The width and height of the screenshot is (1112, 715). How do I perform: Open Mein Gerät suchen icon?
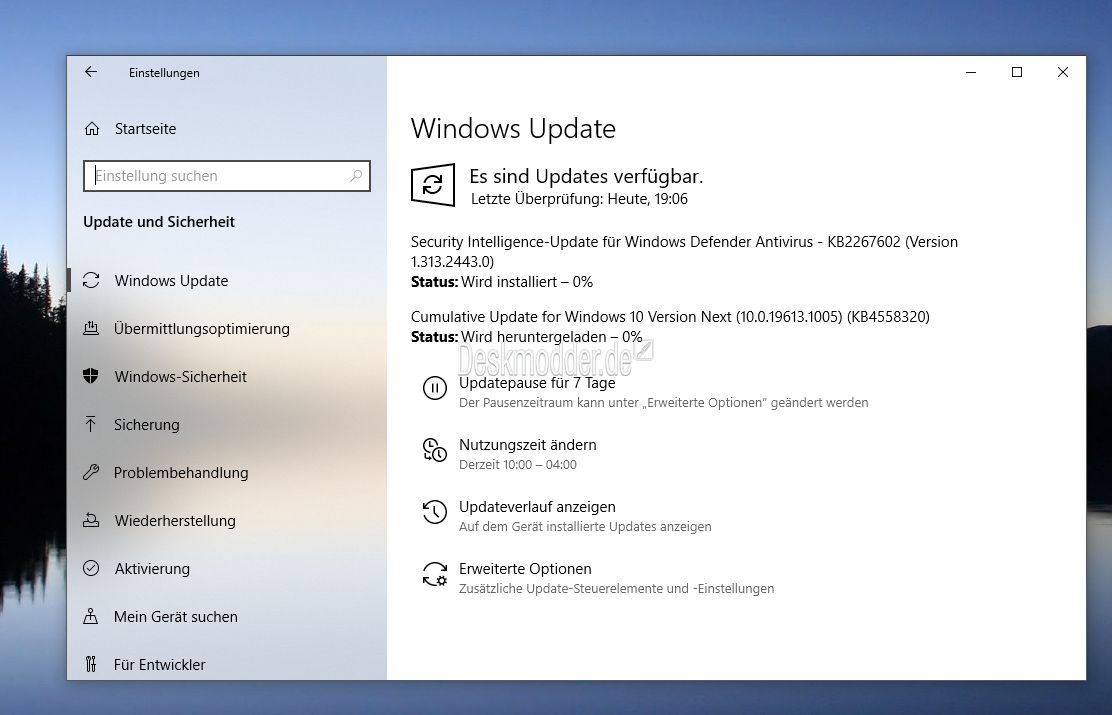point(91,616)
